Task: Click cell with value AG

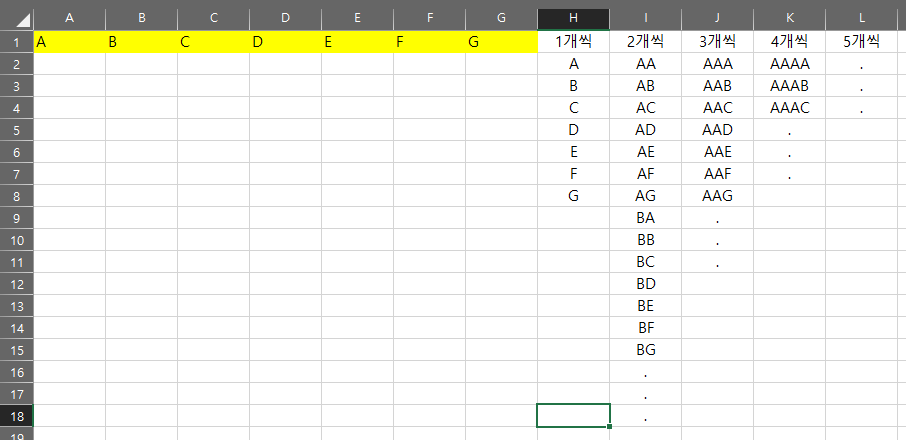Action: coord(645,196)
